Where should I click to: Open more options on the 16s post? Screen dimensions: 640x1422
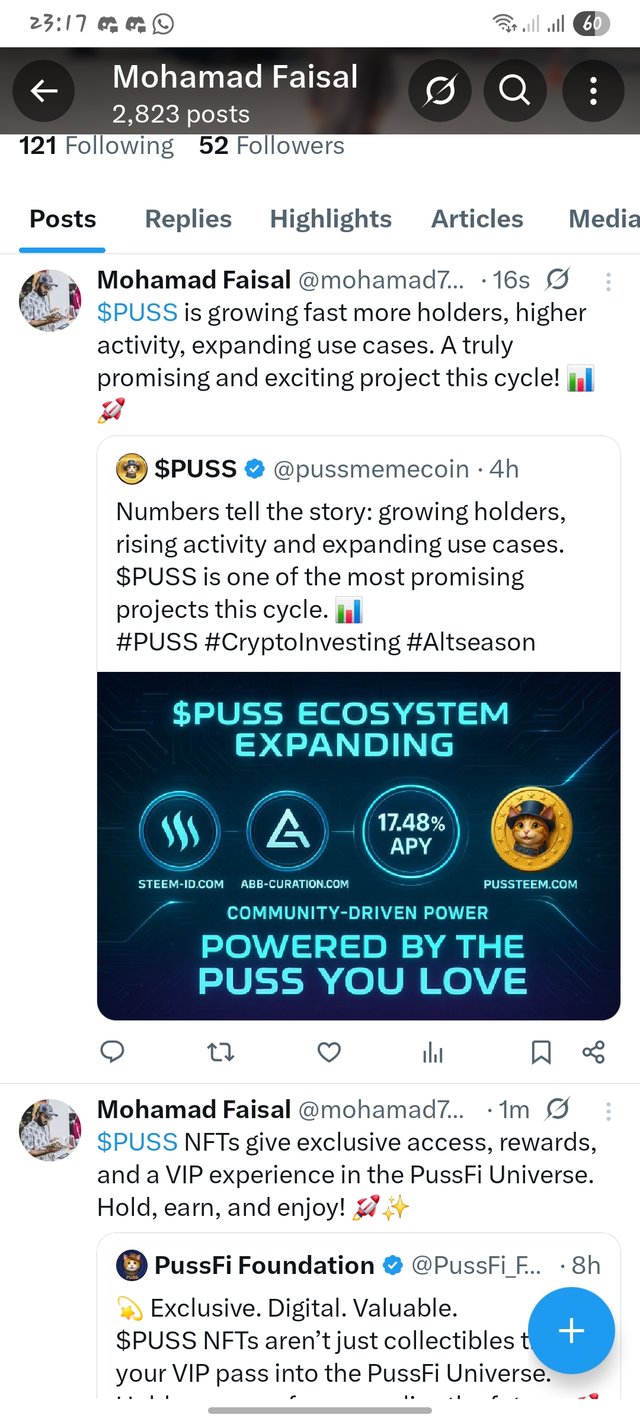tap(608, 280)
